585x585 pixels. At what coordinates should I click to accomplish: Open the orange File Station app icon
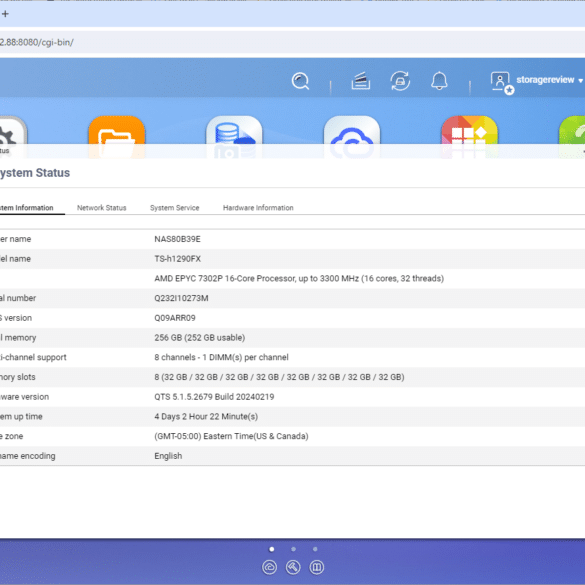coord(117,137)
